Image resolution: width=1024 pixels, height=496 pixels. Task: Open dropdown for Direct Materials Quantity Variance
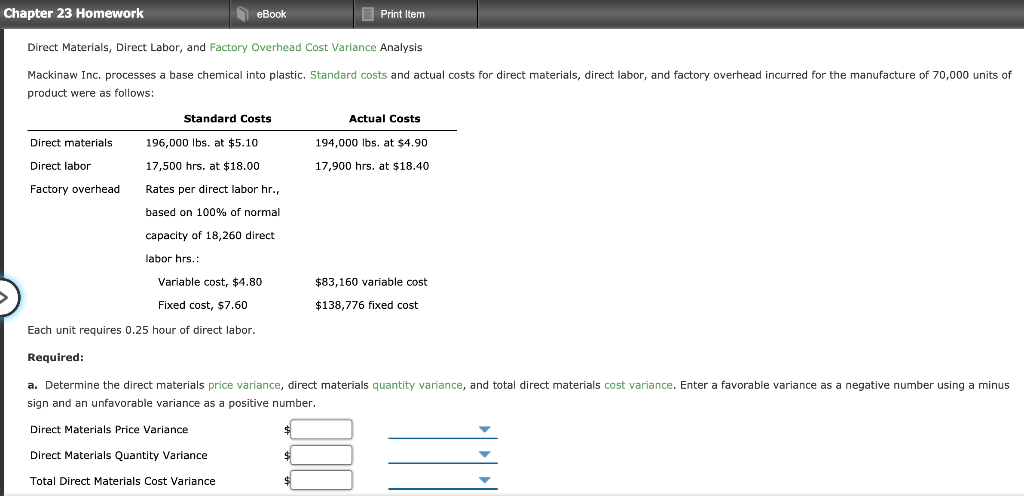[x=443, y=455]
